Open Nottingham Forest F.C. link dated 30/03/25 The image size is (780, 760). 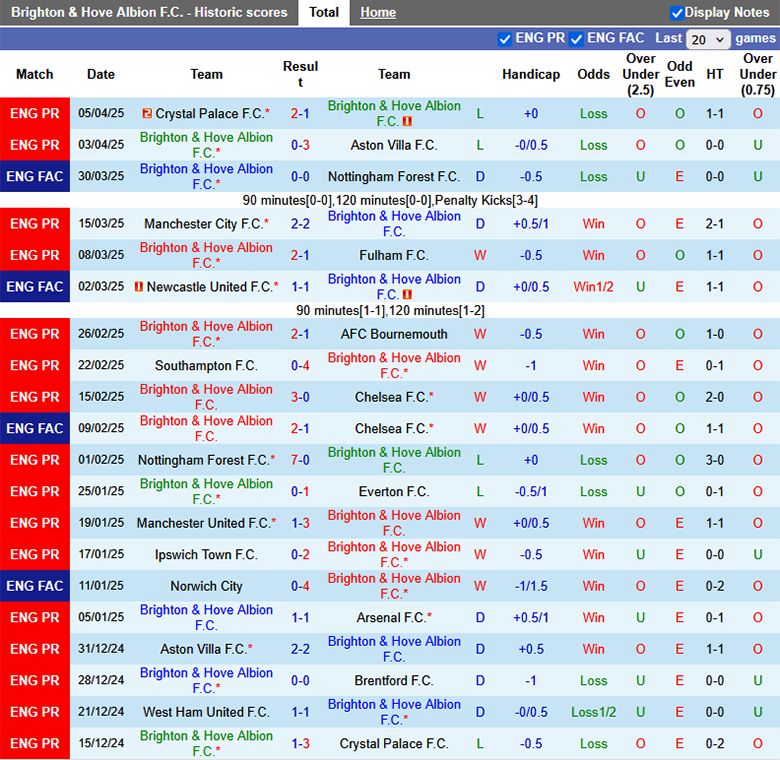[394, 177]
